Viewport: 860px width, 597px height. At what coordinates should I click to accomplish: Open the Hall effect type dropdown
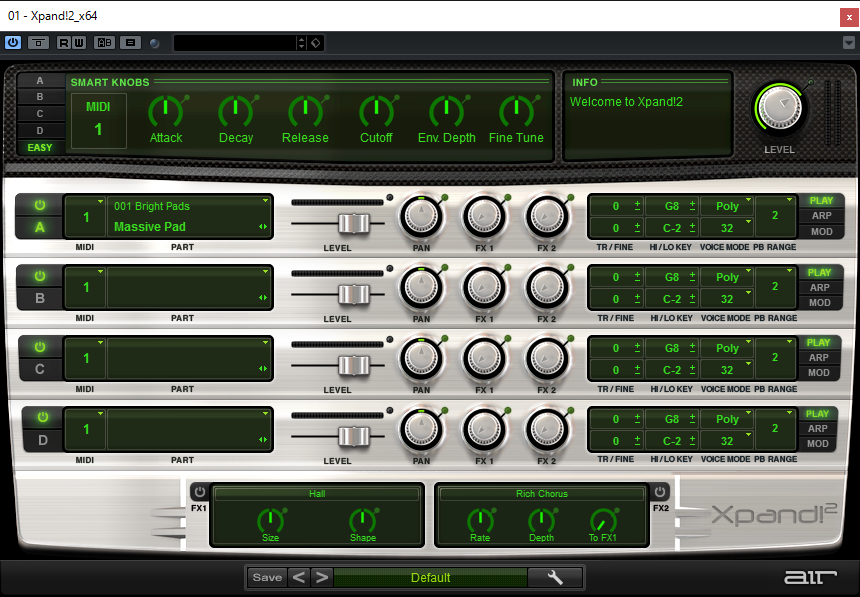(x=317, y=494)
